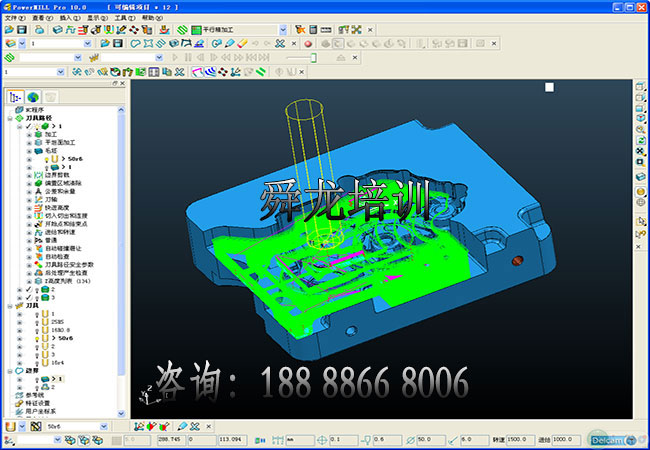Screen dimensions: 650x450
Task: Click the measure ruler icon in main toolbar
Action: click(x=326, y=30)
